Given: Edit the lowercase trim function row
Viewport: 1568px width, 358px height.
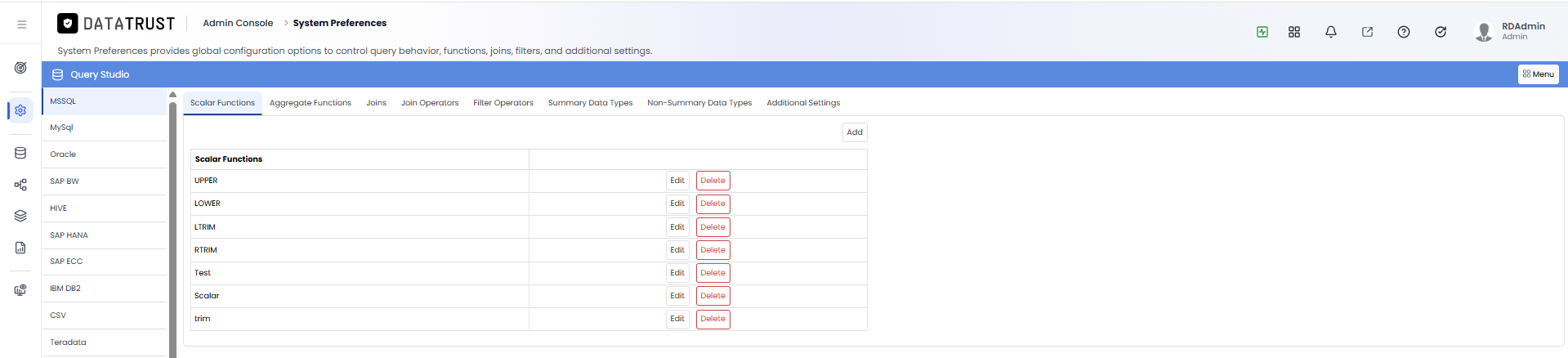Looking at the screenshot, I should [677, 319].
